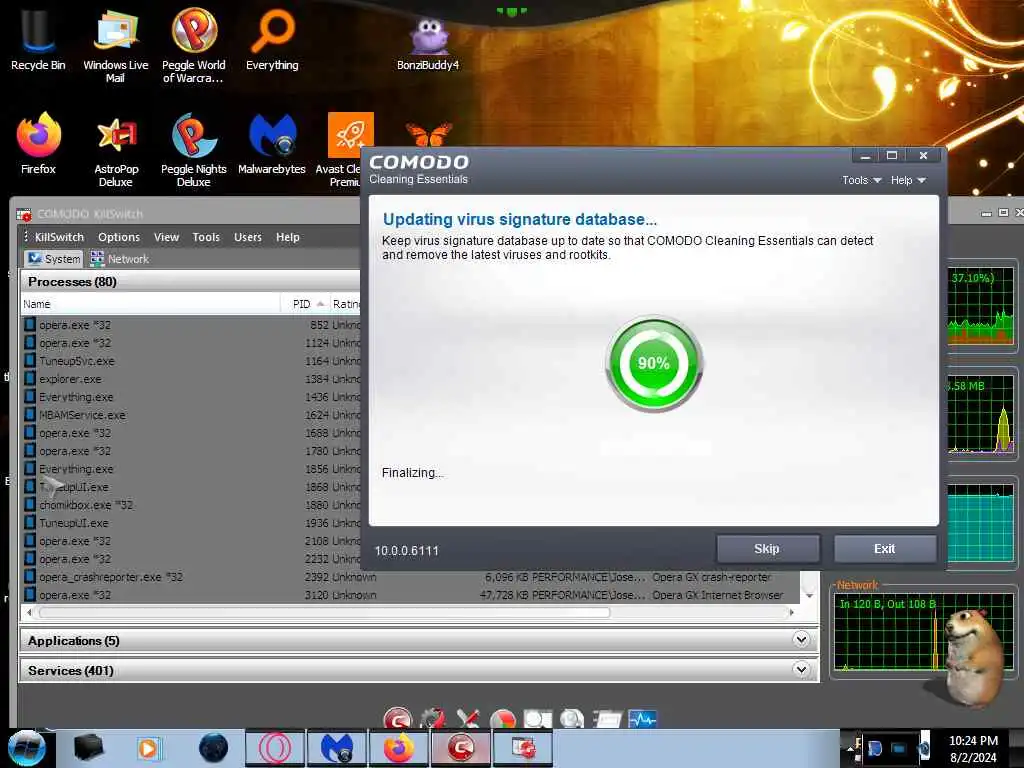The width and height of the screenshot is (1024, 768).
Task: Select the chomikbox.exe *32 process row
Action: click(x=191, y=505)
